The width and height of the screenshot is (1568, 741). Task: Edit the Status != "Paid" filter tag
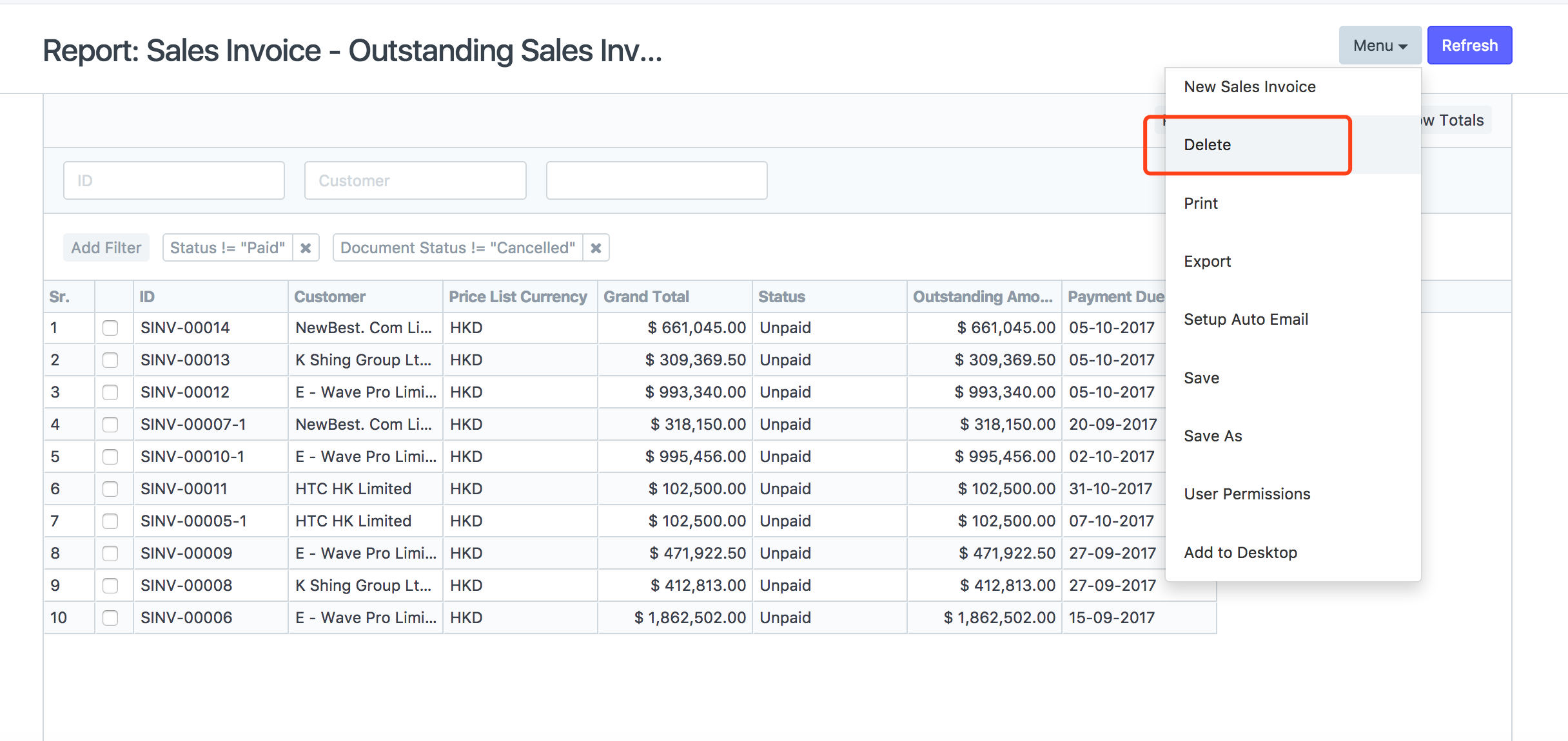click(227, 248)
